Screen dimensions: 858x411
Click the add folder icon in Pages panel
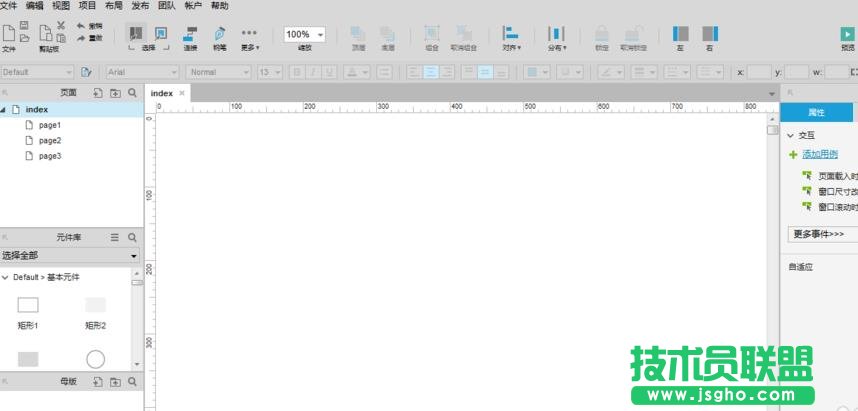pos(115,92)
